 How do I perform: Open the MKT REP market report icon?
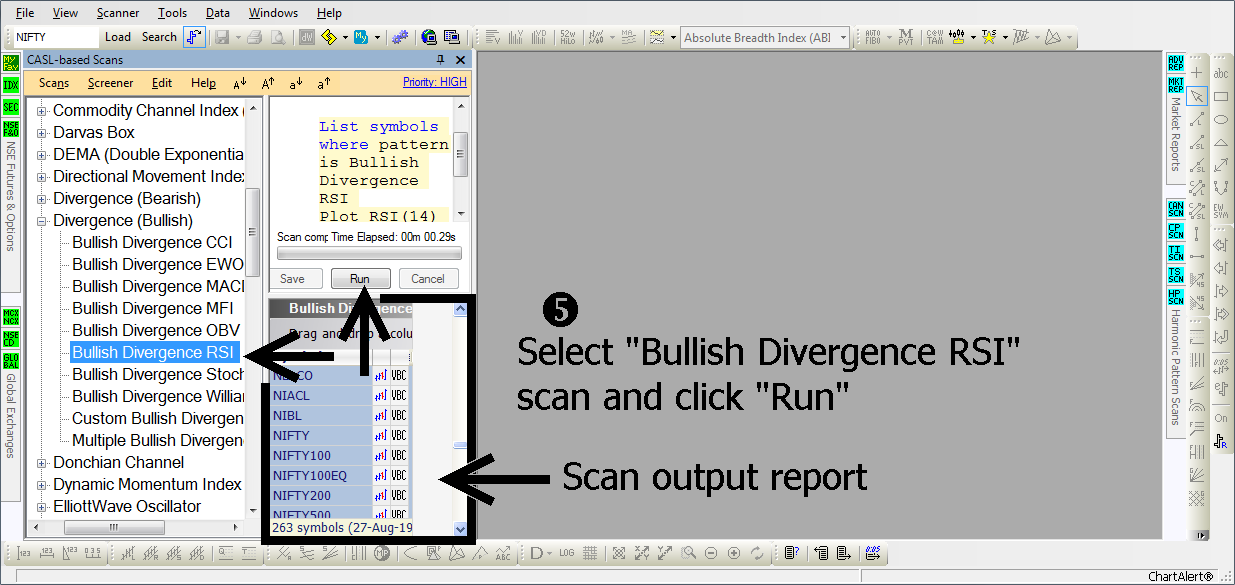click(1176, 83)
